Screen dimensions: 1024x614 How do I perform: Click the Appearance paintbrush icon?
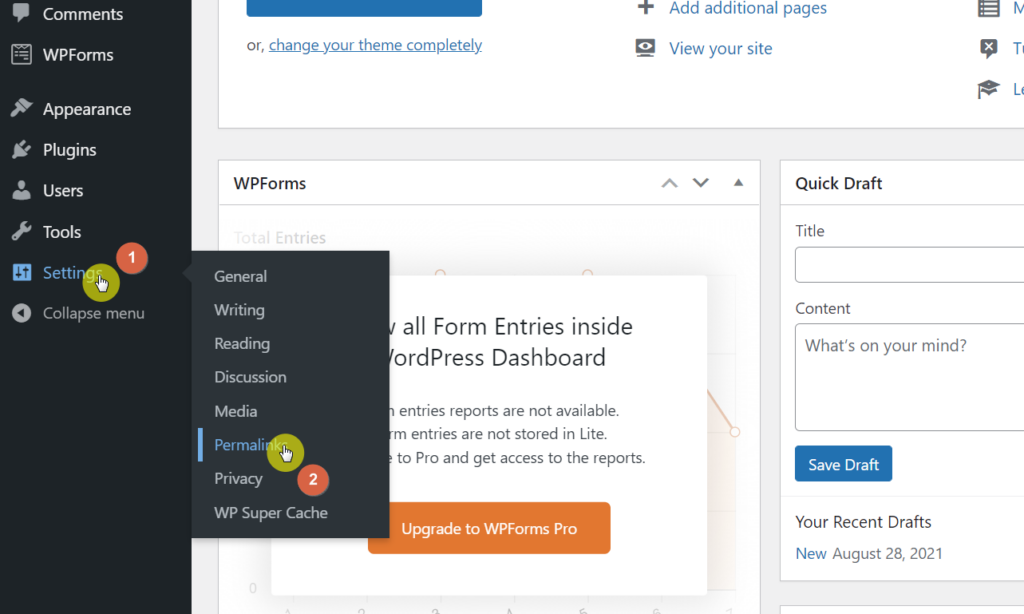click(x=21, y=108)
